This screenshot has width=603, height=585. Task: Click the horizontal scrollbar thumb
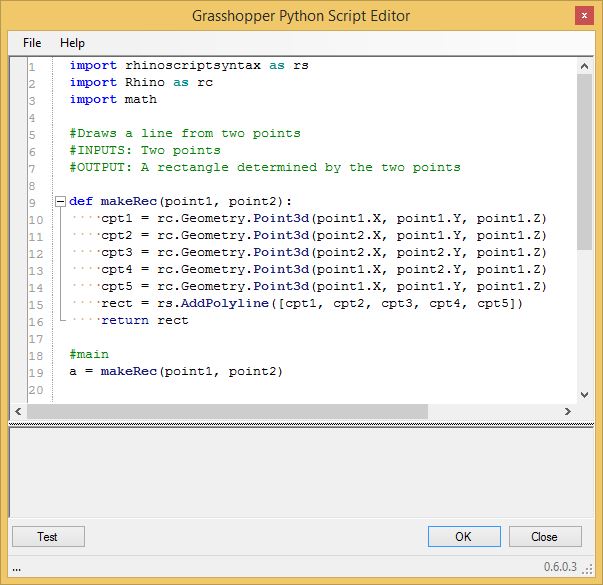tap(227, 412)
